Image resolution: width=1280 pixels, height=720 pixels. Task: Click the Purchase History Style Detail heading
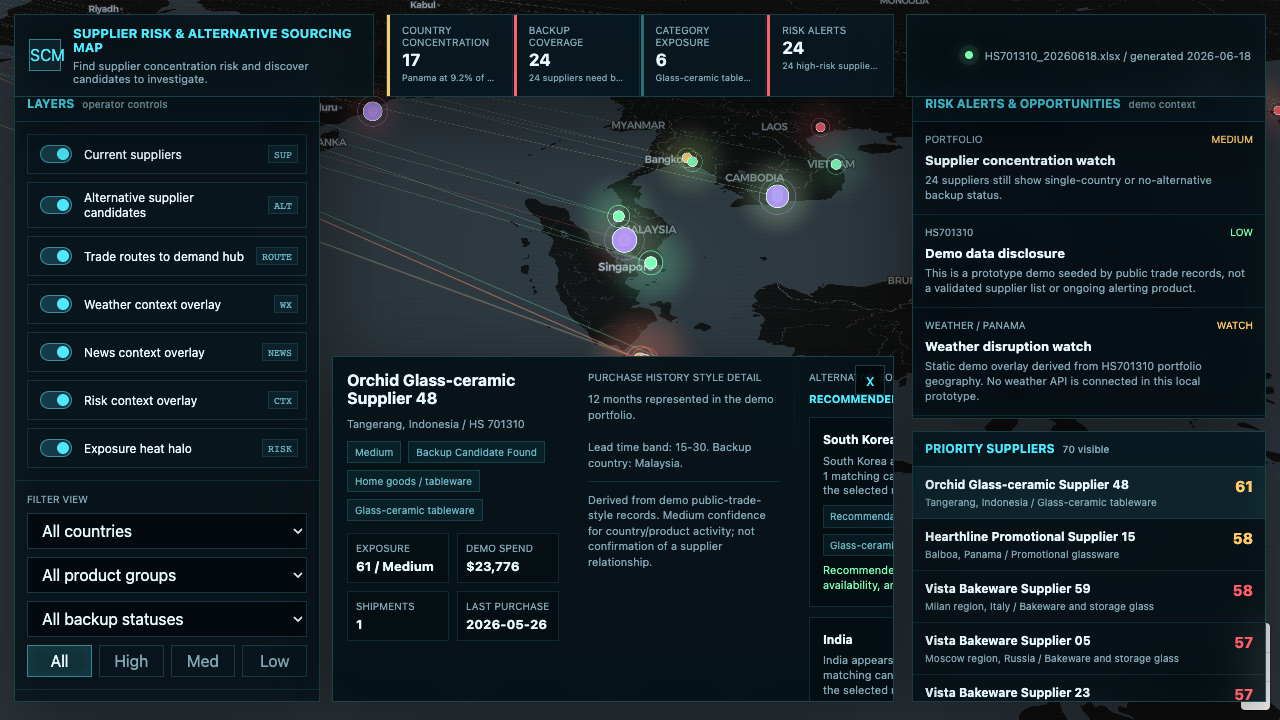(x=674, y=378)
